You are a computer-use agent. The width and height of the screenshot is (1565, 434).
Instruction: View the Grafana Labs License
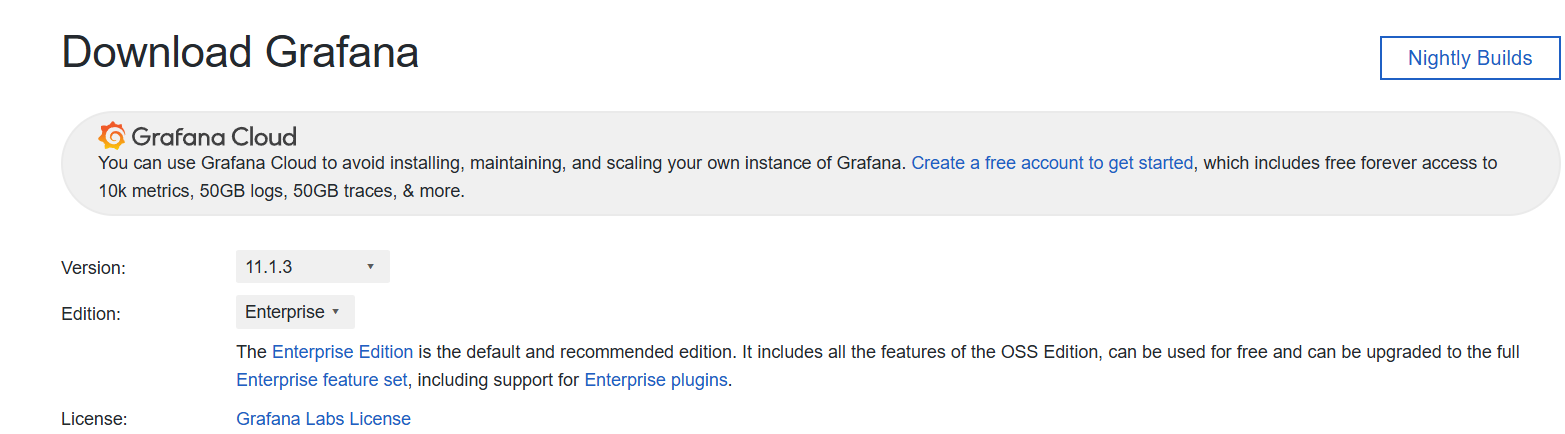pos(323,419)
